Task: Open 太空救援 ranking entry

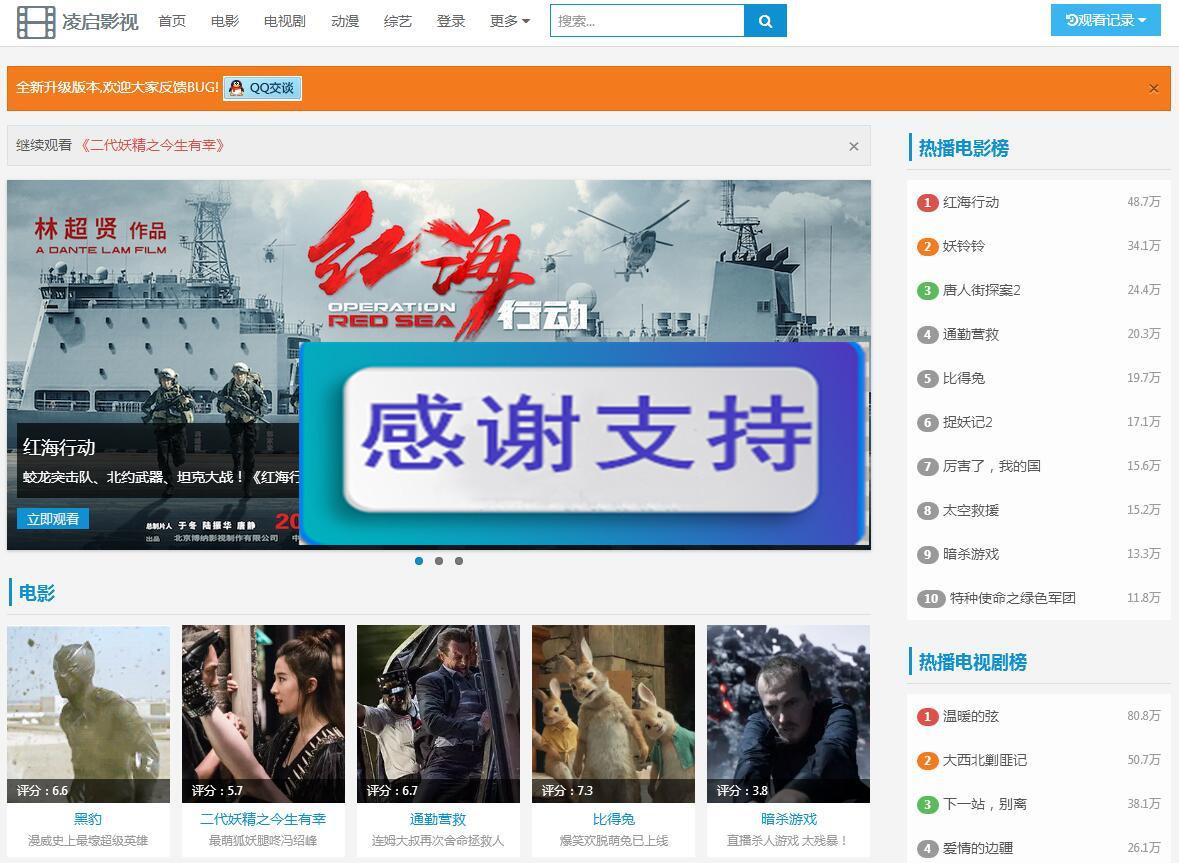Action: (971, 510)
